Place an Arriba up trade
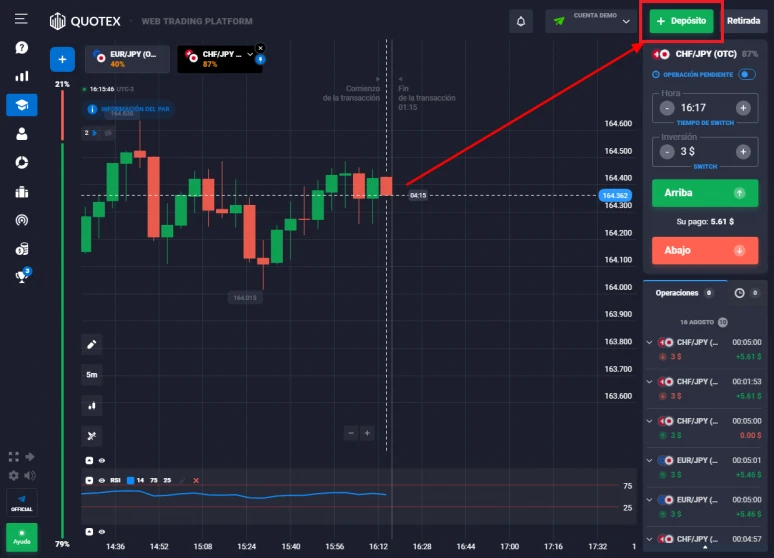Screen dimensions: 774x558 (x=705, y=193)
